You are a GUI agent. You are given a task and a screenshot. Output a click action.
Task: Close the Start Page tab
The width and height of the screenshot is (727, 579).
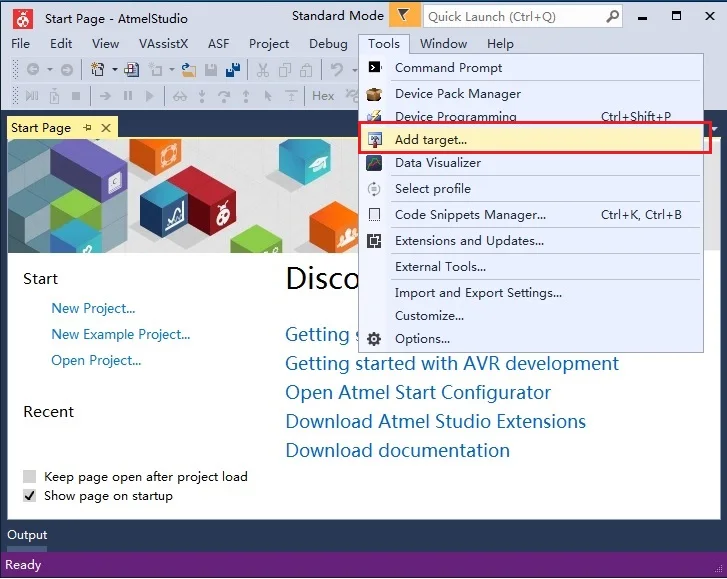[106, 127]
